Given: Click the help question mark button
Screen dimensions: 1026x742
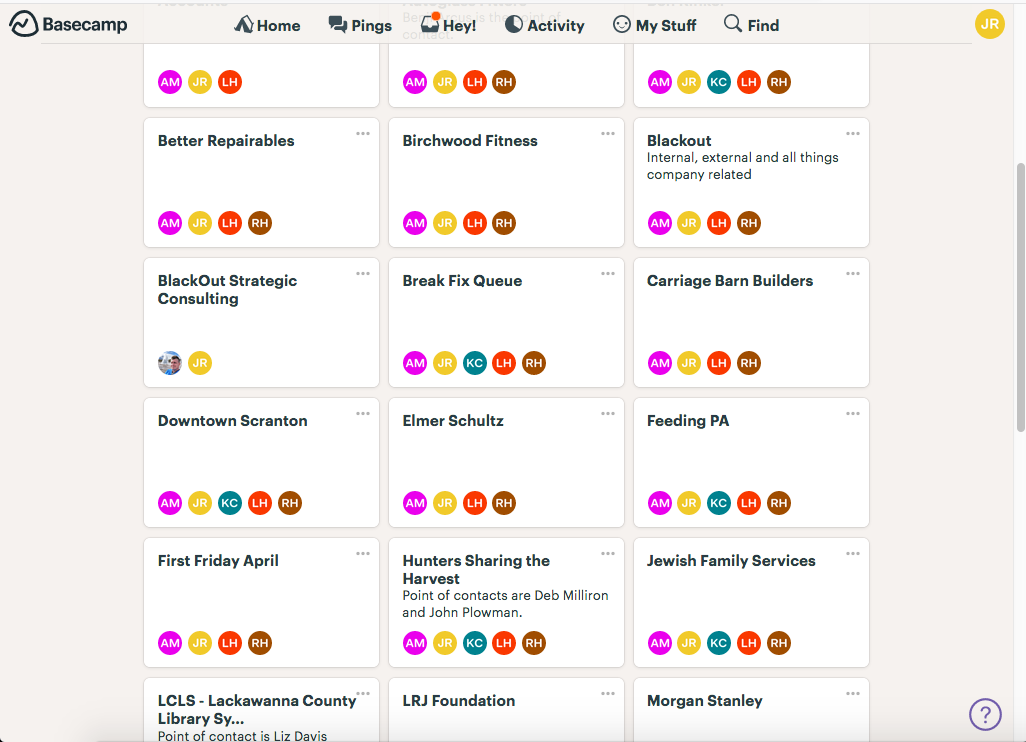Looking at the screenshot, I should 985,715.
